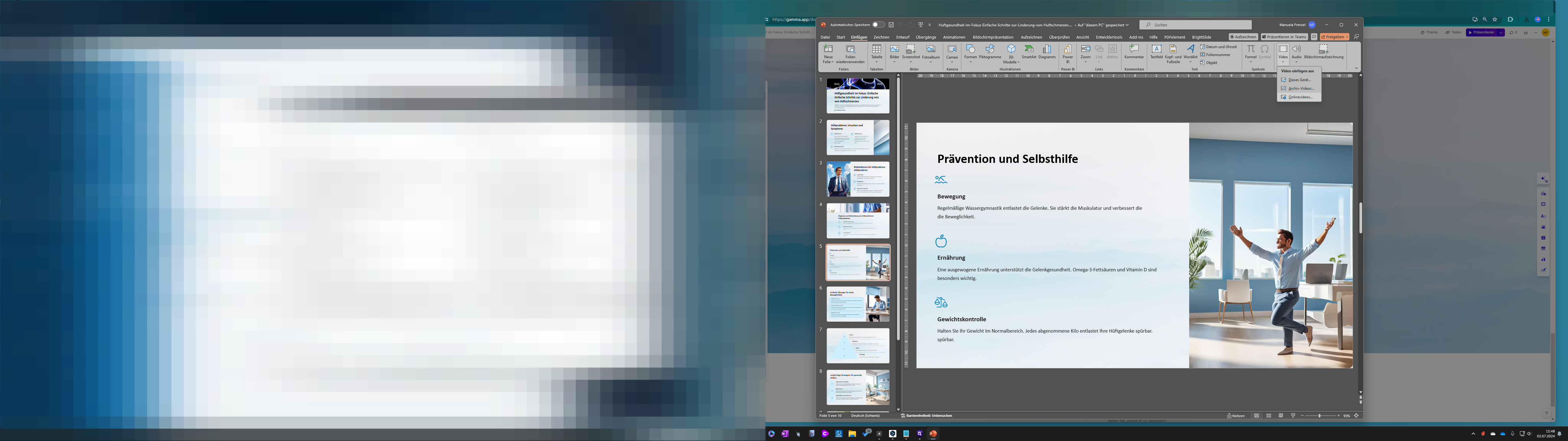Viewport: 1568px width, 441px height.
Task: Start a Bildschirmaufzeichnung
Action: (x=1323, y=52)
